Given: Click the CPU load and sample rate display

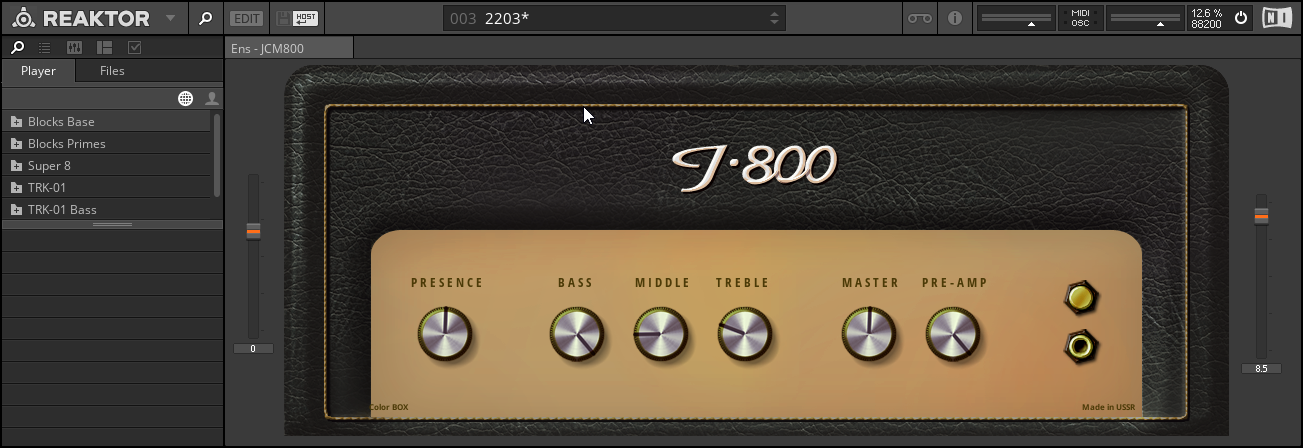Looking at the screenshot, I should click(x=1206, y=18).
